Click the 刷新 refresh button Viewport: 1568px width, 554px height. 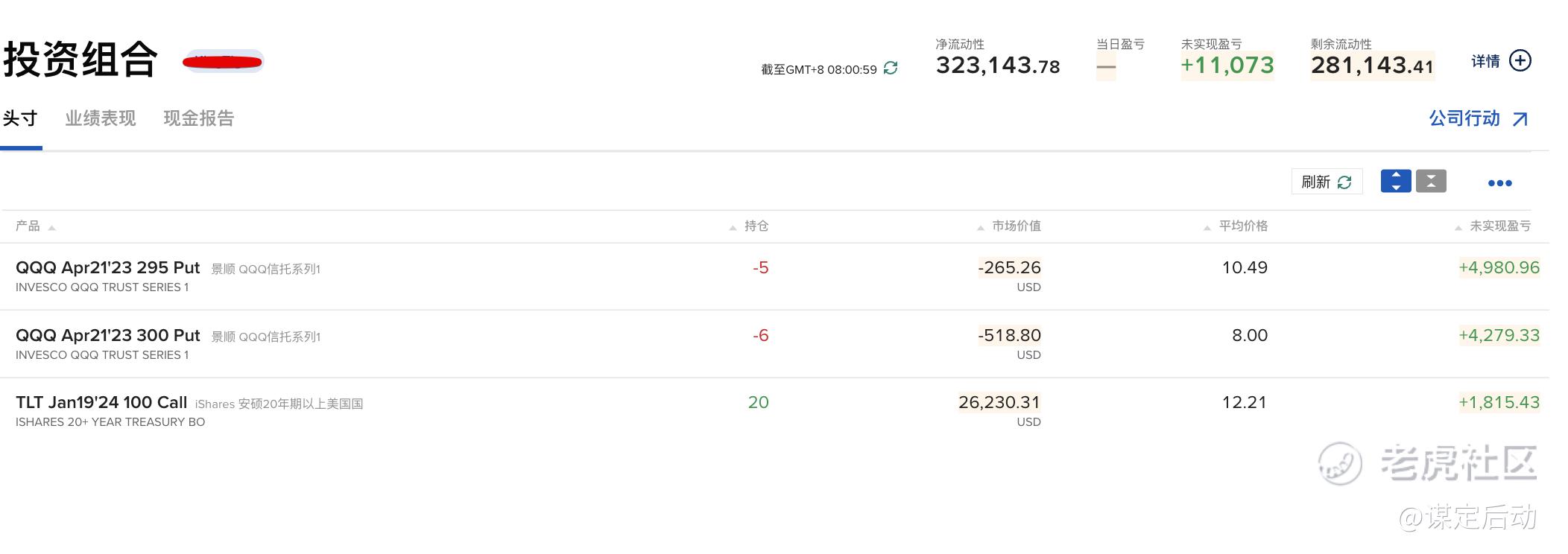pyautogui.click(x=1326, y=182)
